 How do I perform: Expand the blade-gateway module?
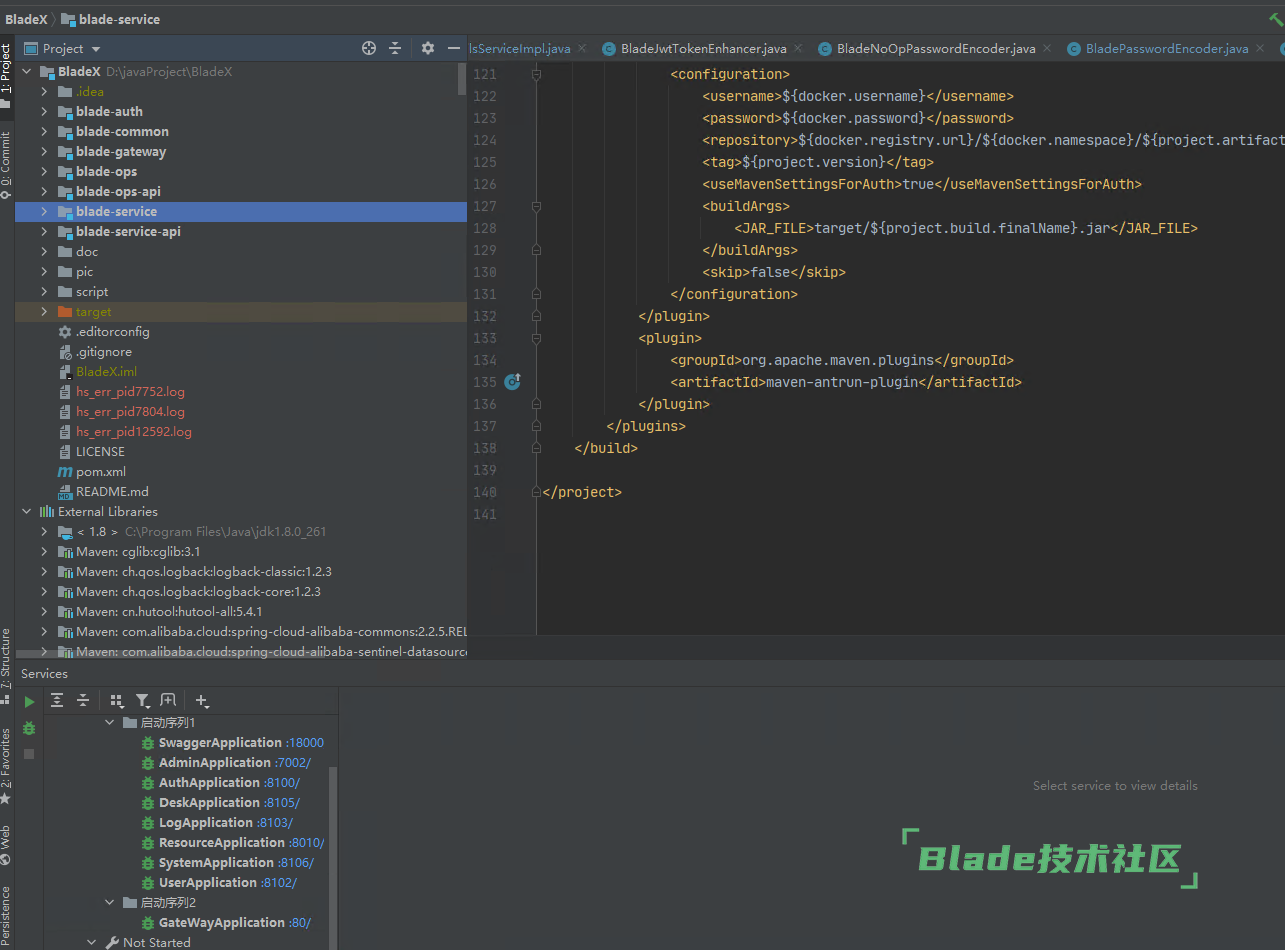tap(44, 151)
